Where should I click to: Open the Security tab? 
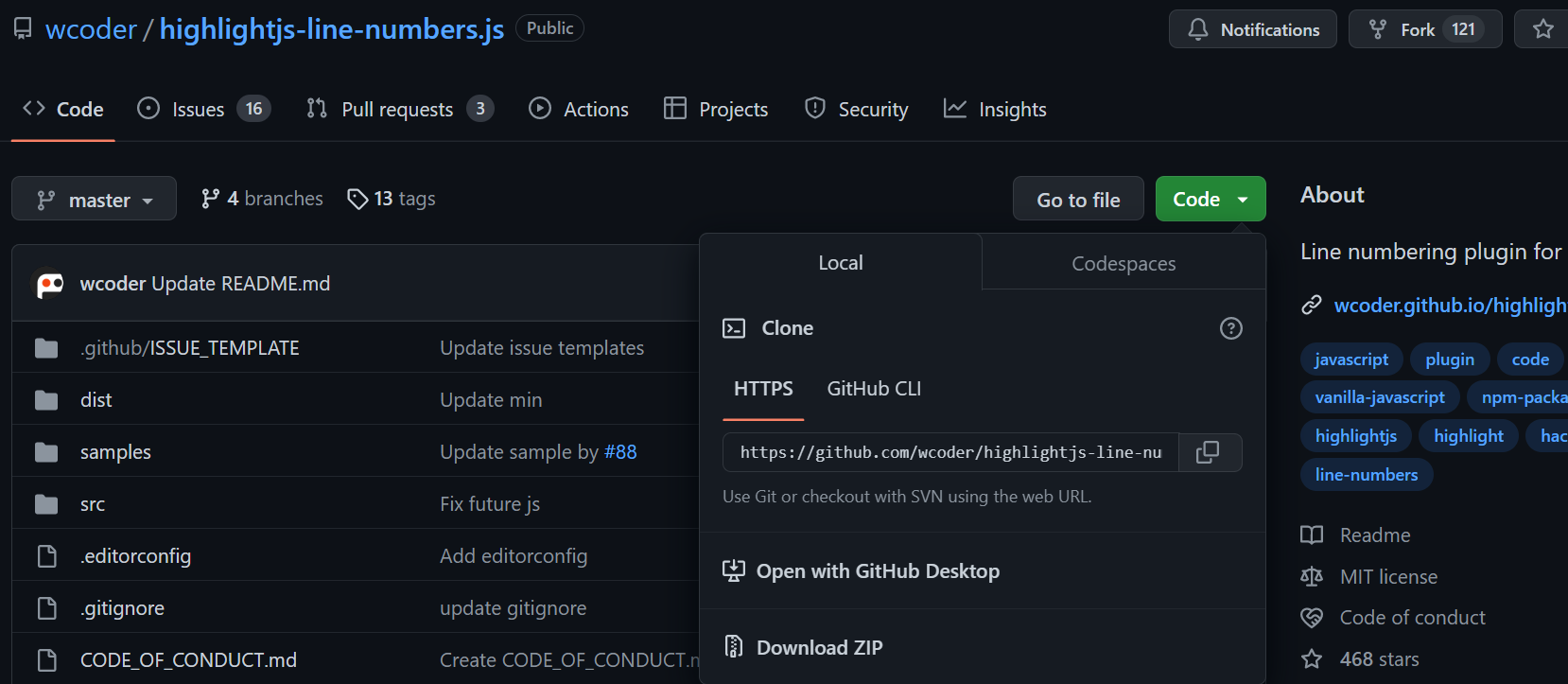857,110
